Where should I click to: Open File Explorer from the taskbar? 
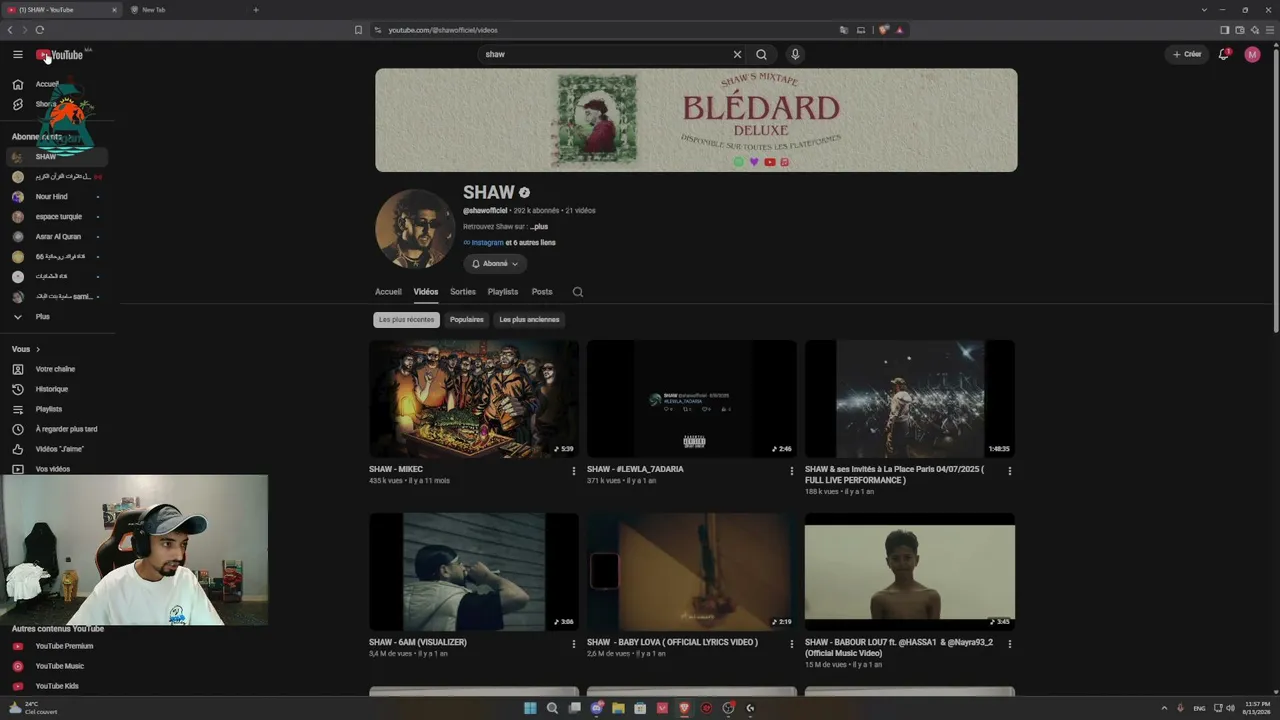(618, 708)
